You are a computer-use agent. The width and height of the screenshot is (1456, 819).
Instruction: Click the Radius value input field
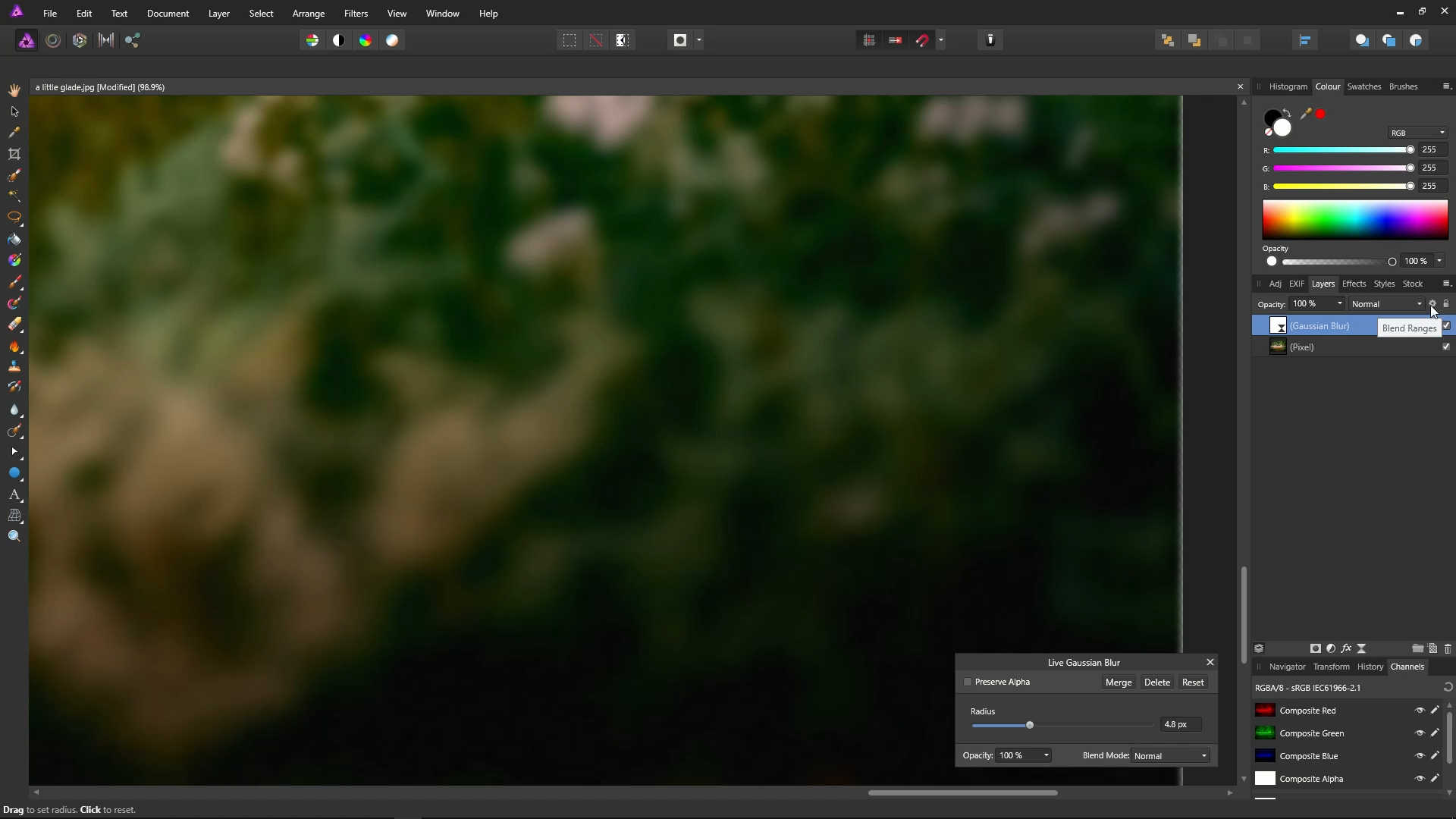[1180, 724]
